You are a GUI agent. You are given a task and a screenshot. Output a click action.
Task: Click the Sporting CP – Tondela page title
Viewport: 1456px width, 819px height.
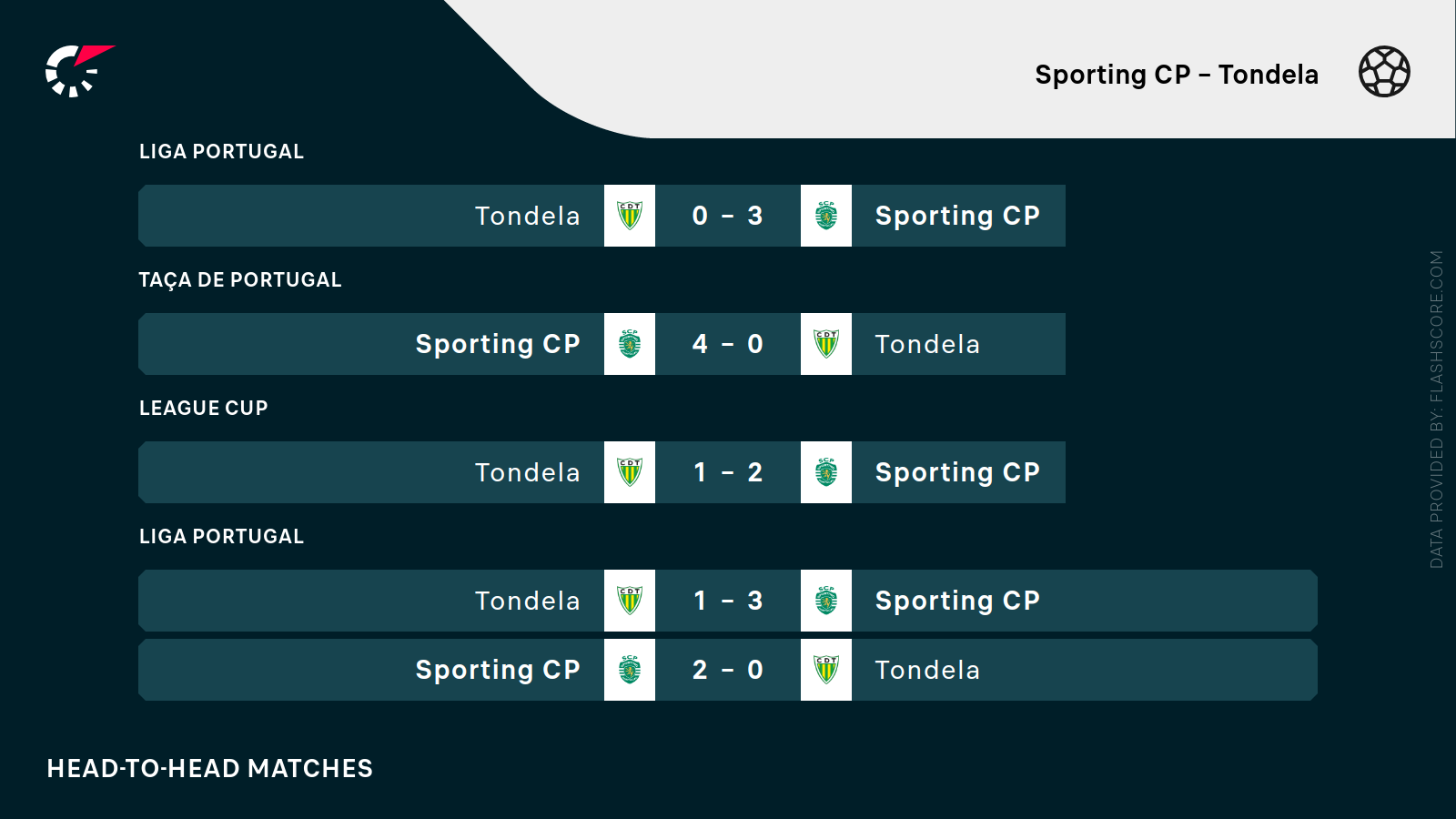click(1177, 75)
